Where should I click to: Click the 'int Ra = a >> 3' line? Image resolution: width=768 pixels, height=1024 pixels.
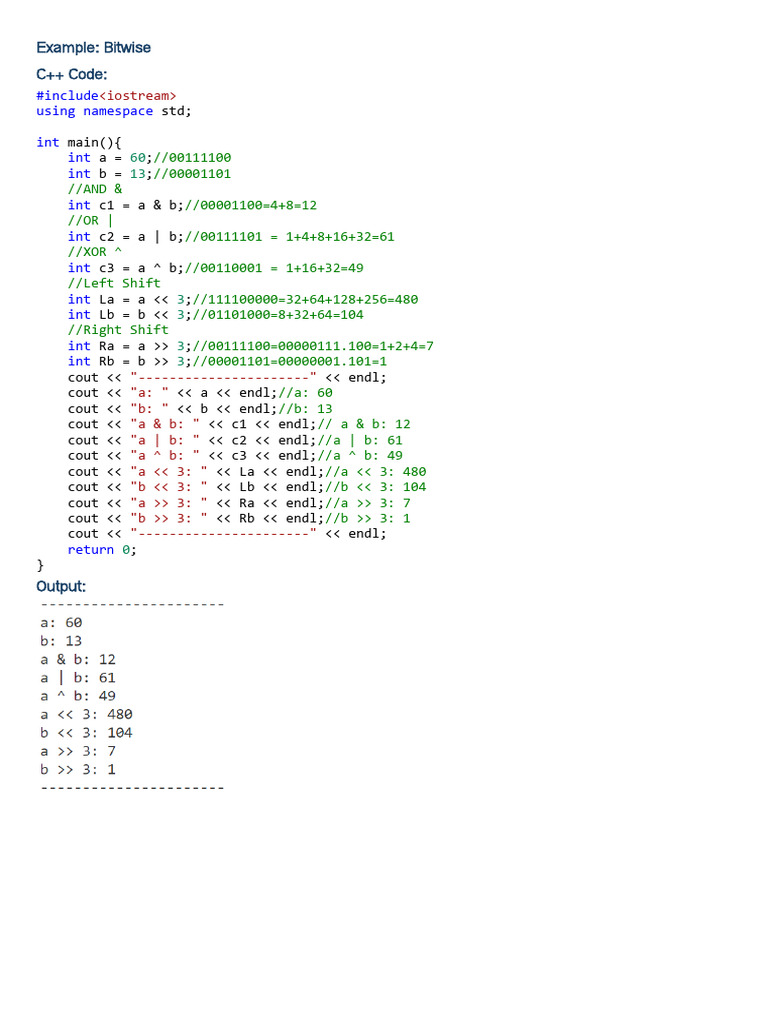(251, 346)
